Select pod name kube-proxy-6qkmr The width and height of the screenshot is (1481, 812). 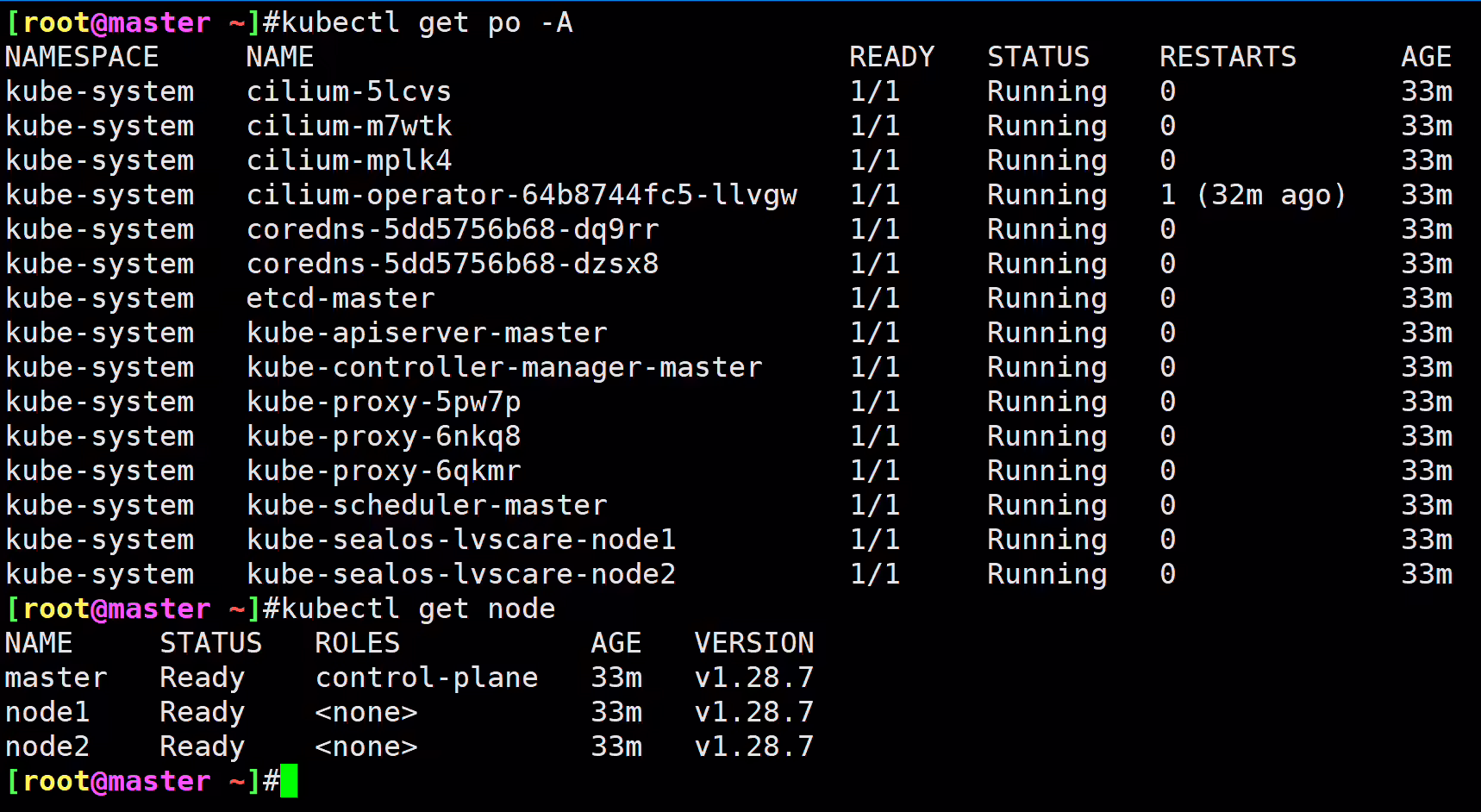tap(384, 471)
